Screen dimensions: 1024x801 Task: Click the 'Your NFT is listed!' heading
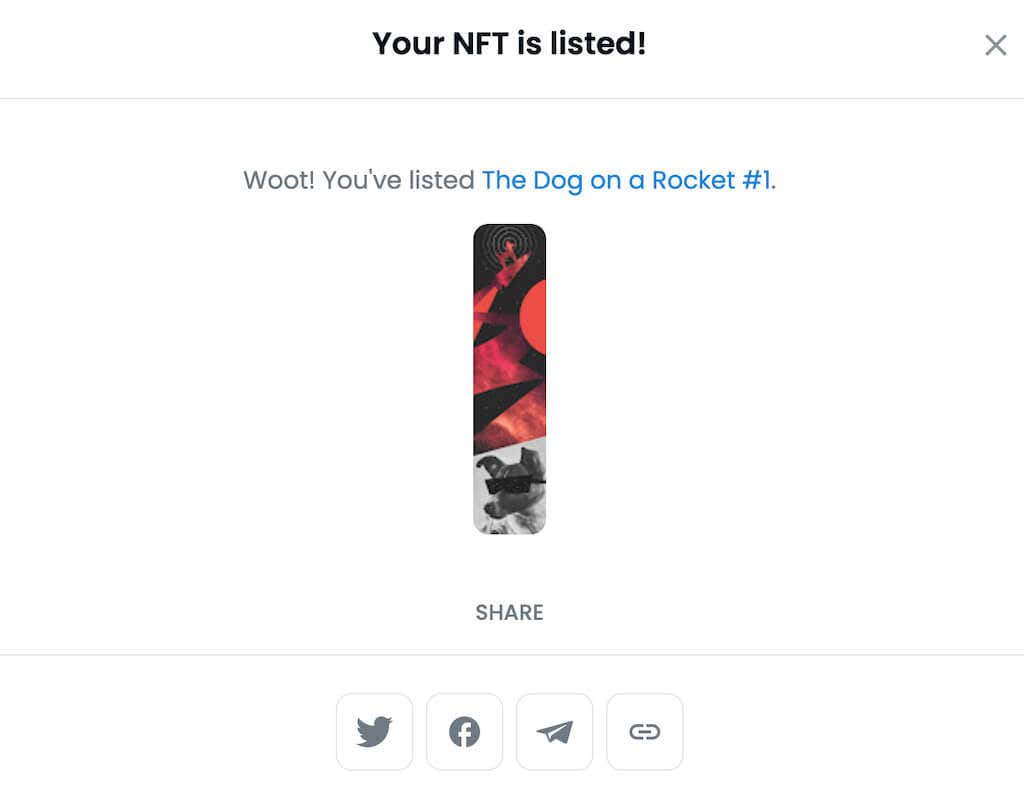[x=509, y=44]
